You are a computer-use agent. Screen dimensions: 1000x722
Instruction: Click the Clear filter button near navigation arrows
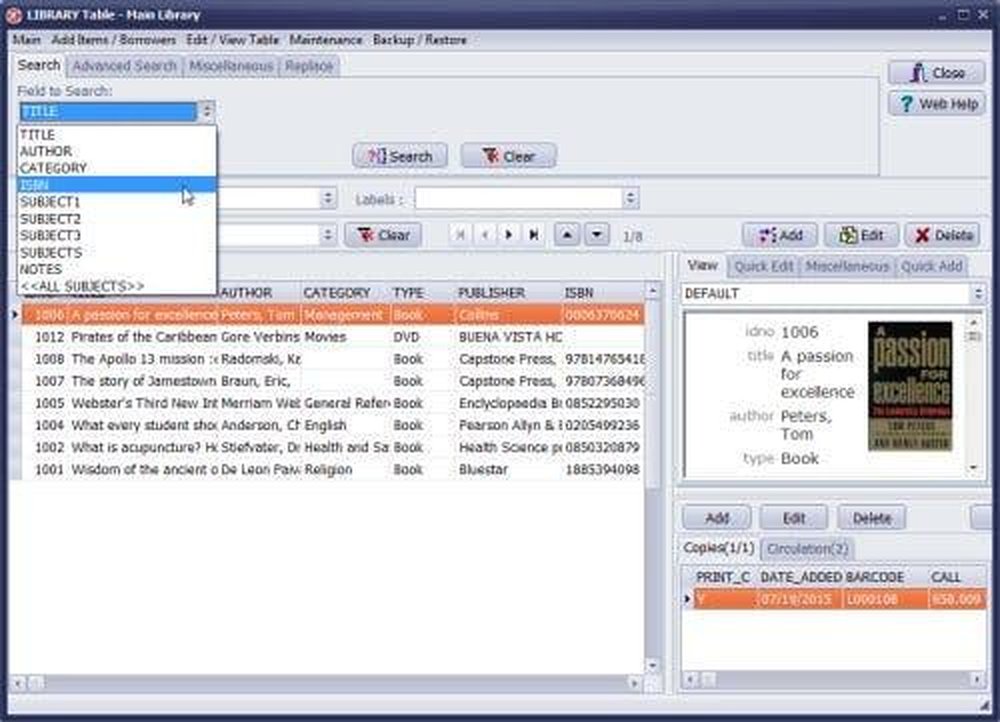click(x=383, y=235)
